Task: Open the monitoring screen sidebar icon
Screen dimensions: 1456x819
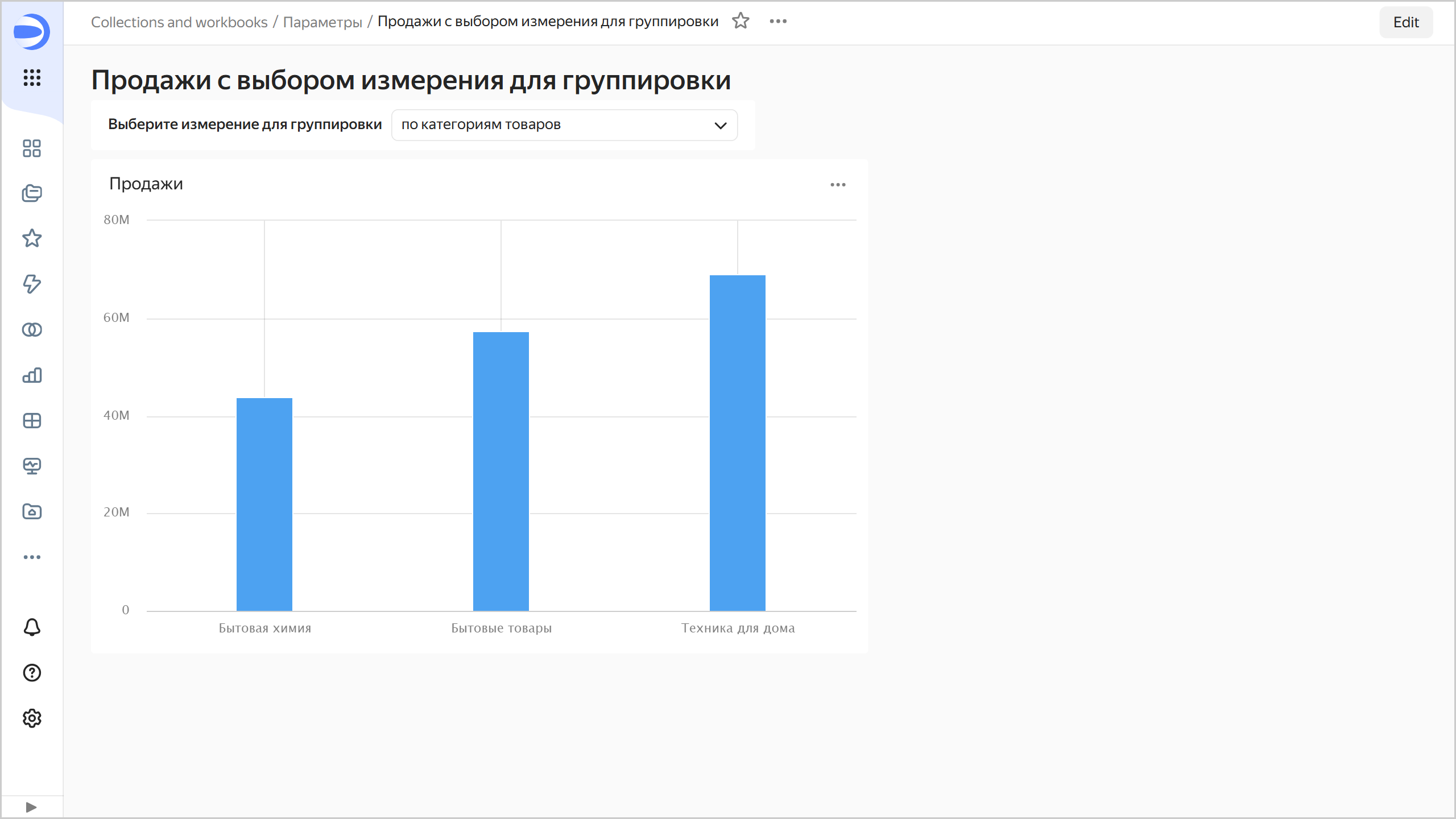Action: coord(32,466)
